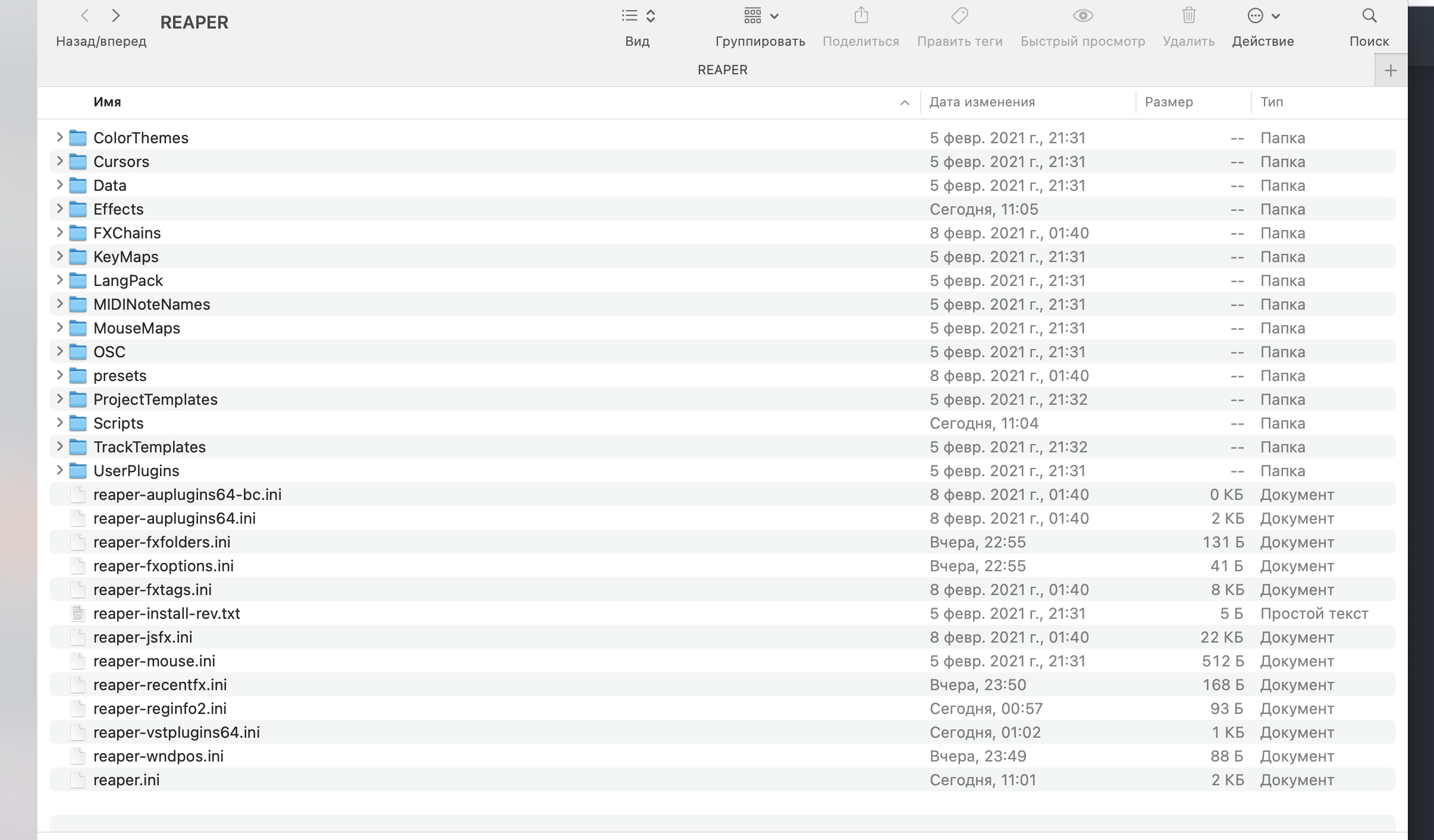This screenshot has height=840, width=1434.
Task: Expand the Scripts folder disclosure arrow
Action: tap(59, 423)
